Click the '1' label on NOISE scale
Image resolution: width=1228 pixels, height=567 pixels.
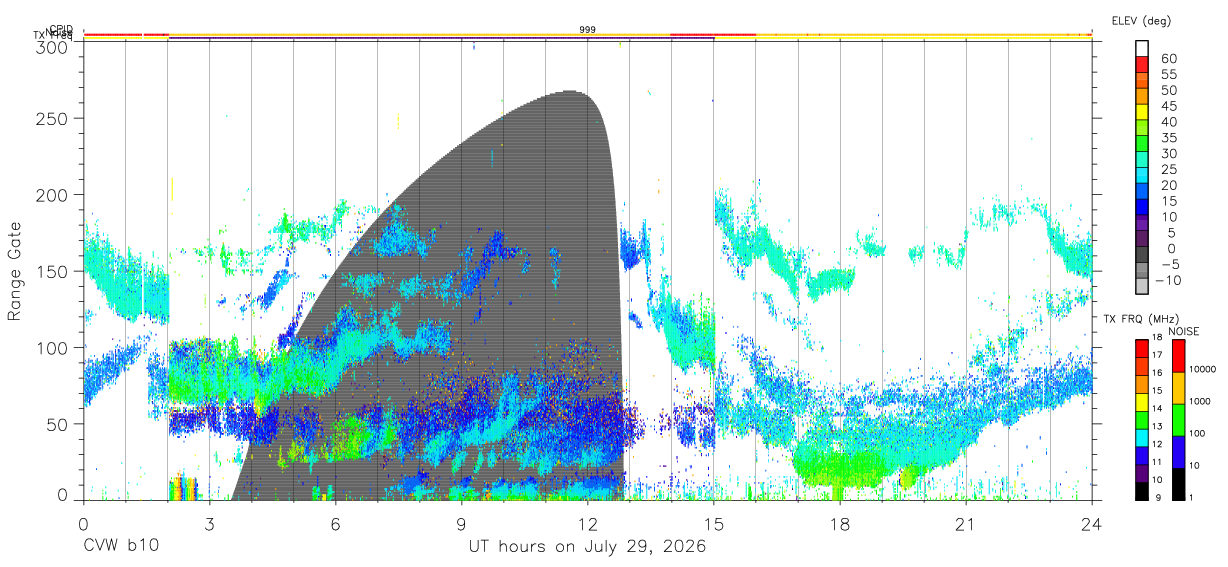pyautogui.click(x=1191, y=497)
